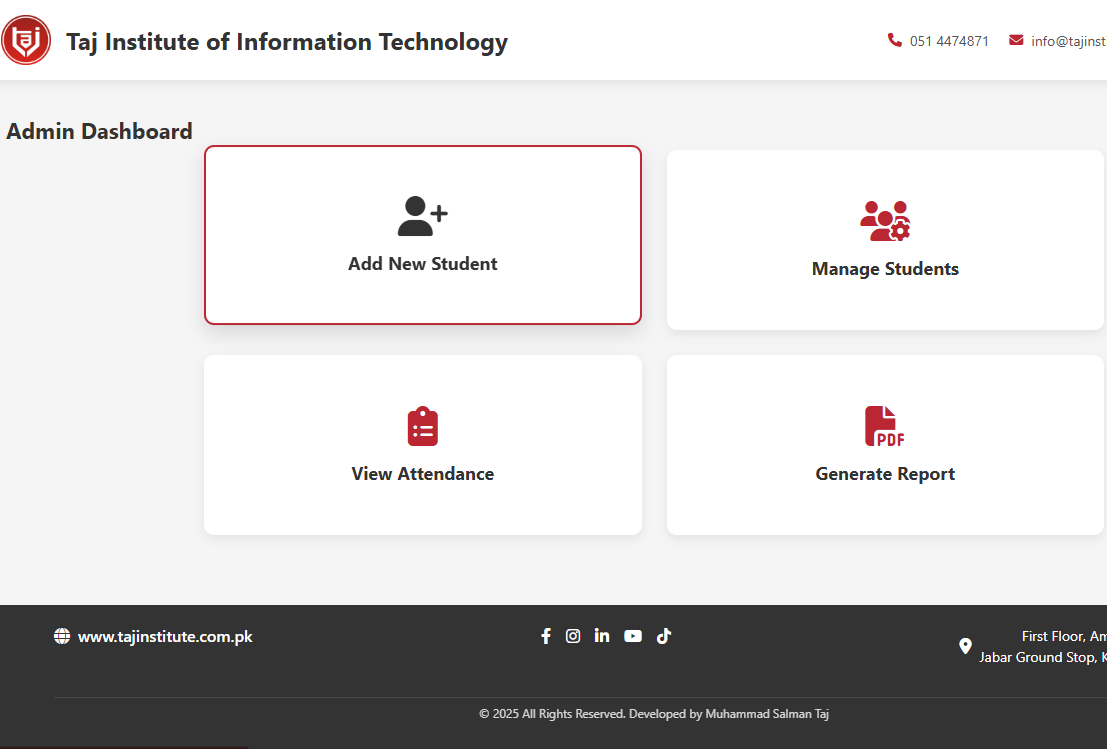Open the Add New Student label
Viewport: 1107px width, 749px height.
[x=422, y=264]
